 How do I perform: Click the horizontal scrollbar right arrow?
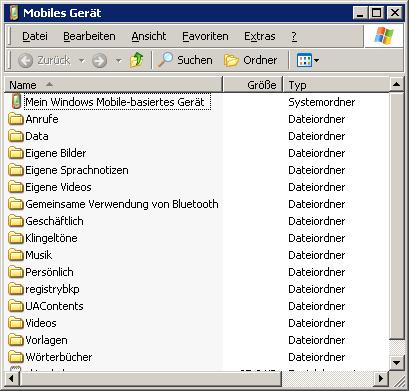381,378
